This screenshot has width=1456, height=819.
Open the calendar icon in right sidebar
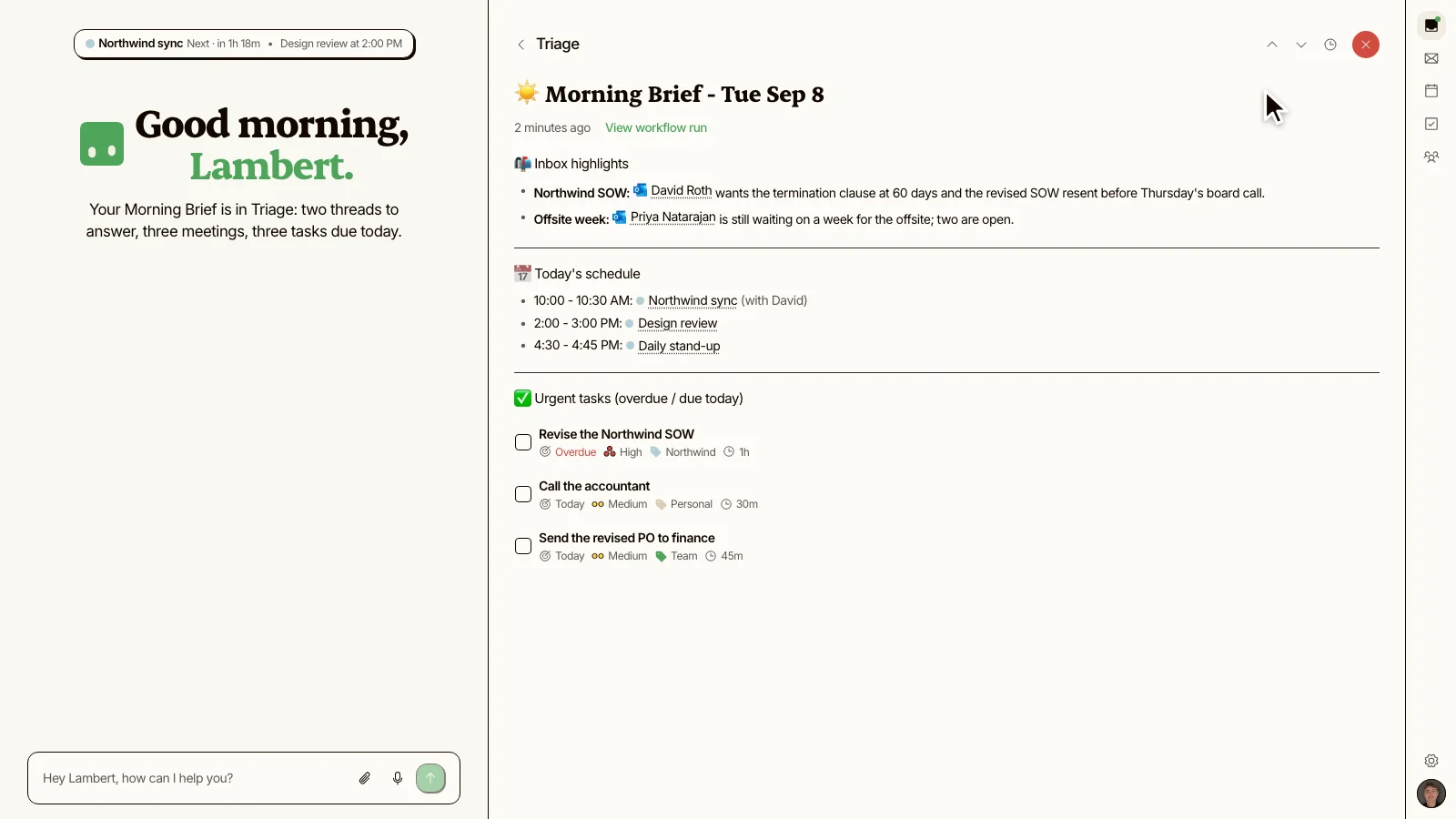click(x=1431, y=91)
